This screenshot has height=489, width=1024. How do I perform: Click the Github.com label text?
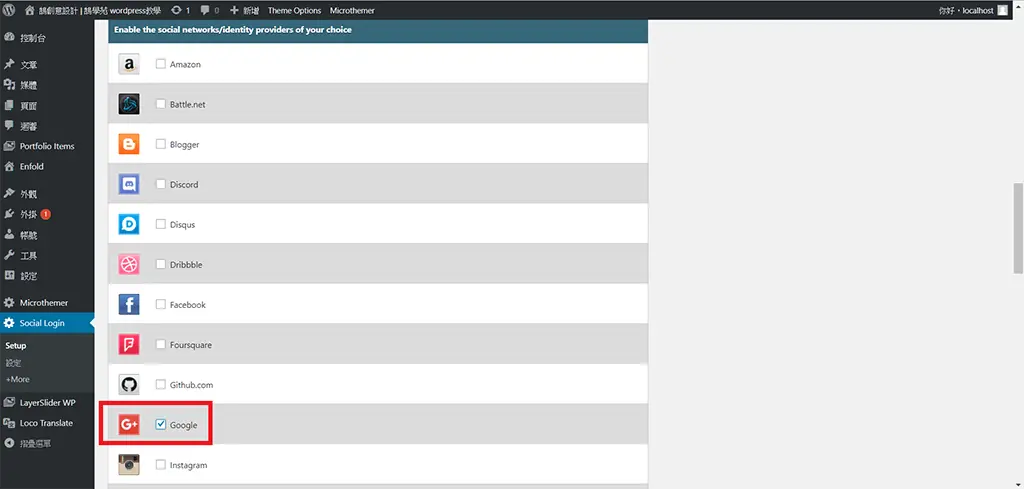point(191,385)
